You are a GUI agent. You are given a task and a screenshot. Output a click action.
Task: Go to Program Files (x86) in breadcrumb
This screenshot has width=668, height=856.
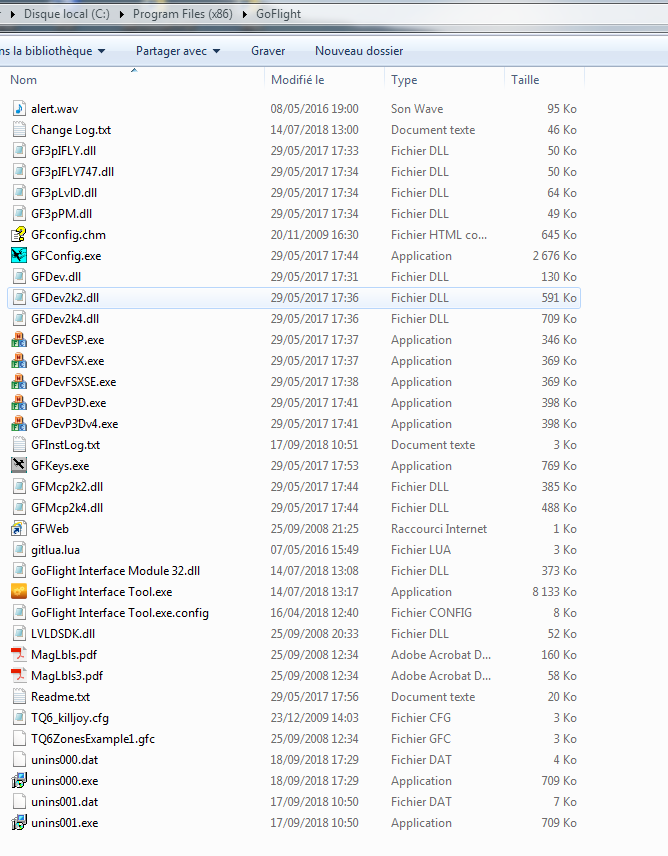[182, 14]
